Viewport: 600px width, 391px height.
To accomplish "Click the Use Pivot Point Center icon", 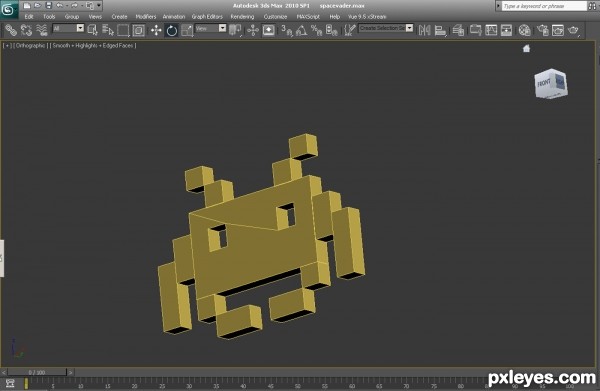I will [x=235, y=30].
